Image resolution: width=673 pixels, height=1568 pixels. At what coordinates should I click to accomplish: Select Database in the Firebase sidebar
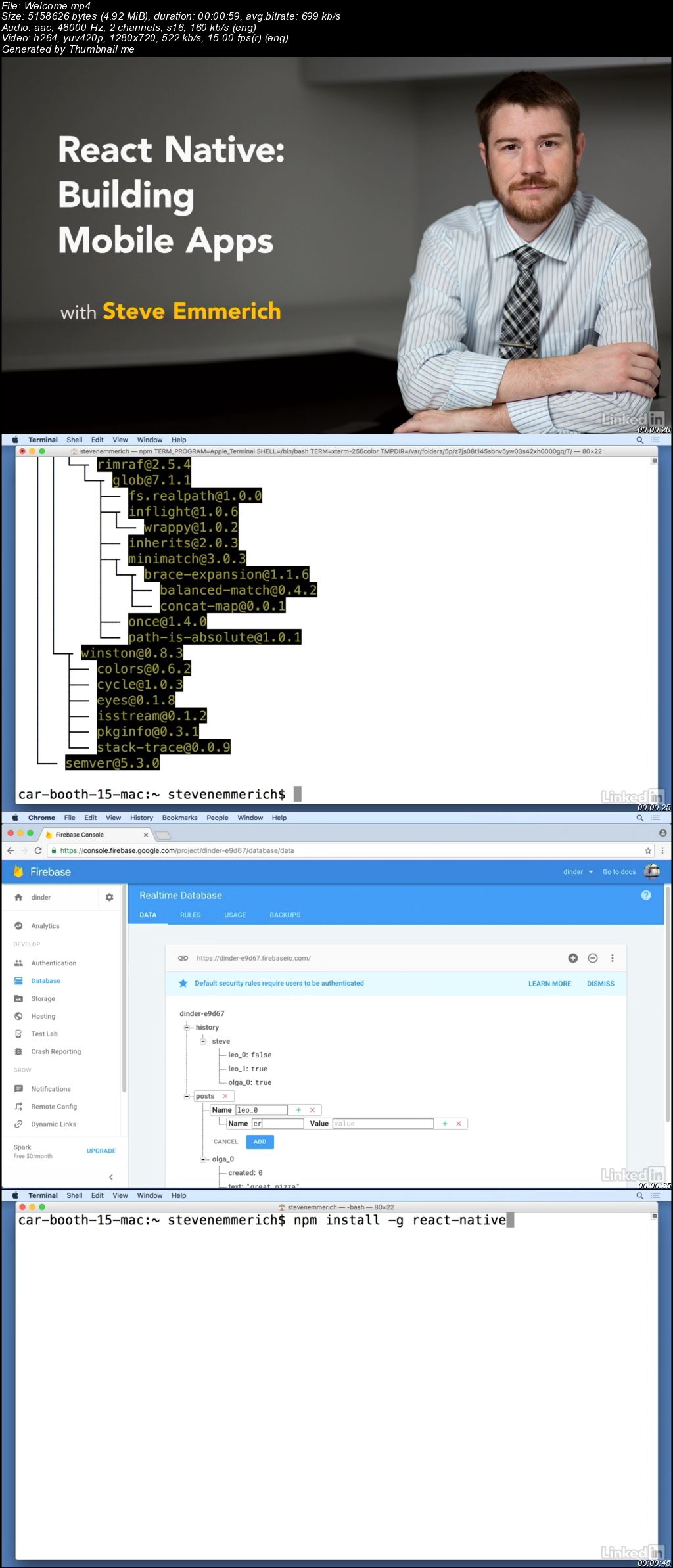pyautogui.click(x=45, y=980)
